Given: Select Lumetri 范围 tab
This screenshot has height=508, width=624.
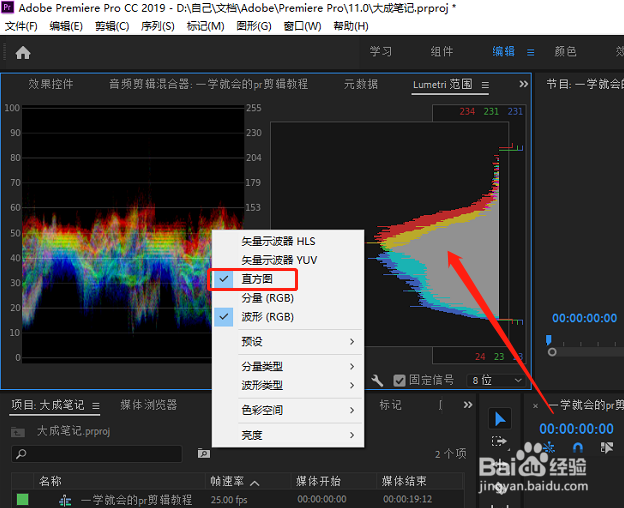Looking at the screenshot, I should tap(443, 84).
